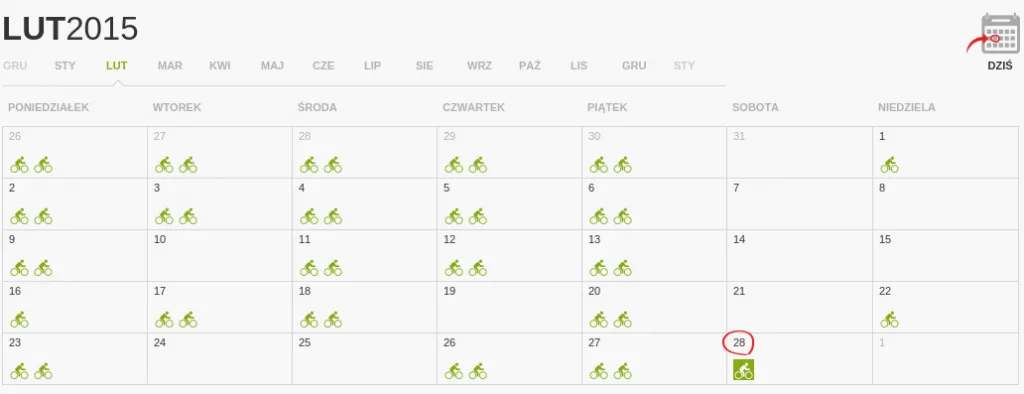Go to the first GRU month tab
This screenshot has height=394, width=1024.
[15, 66]
